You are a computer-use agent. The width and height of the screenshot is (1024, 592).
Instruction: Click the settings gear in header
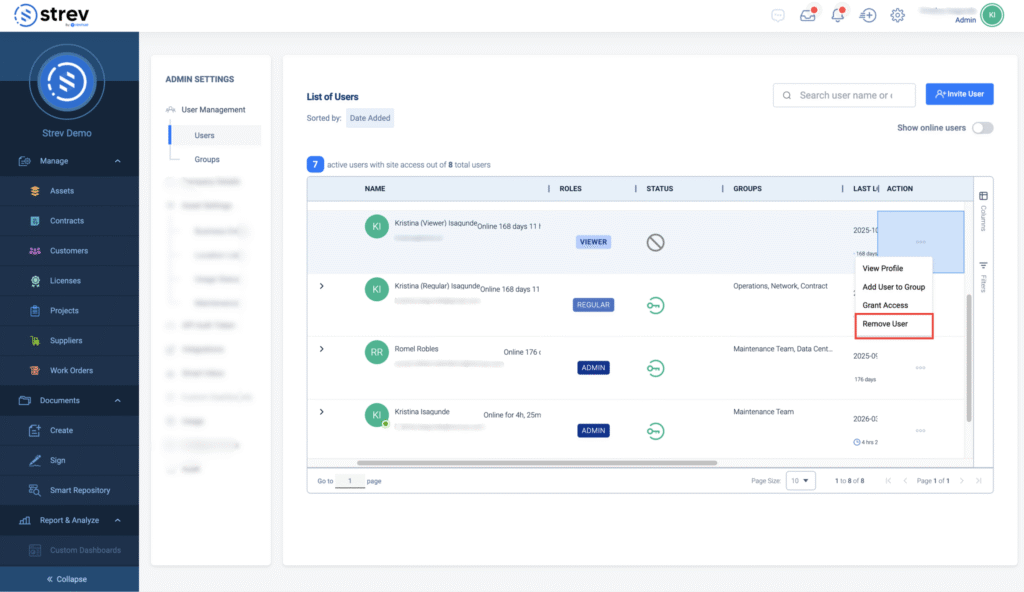pos(898,15)
